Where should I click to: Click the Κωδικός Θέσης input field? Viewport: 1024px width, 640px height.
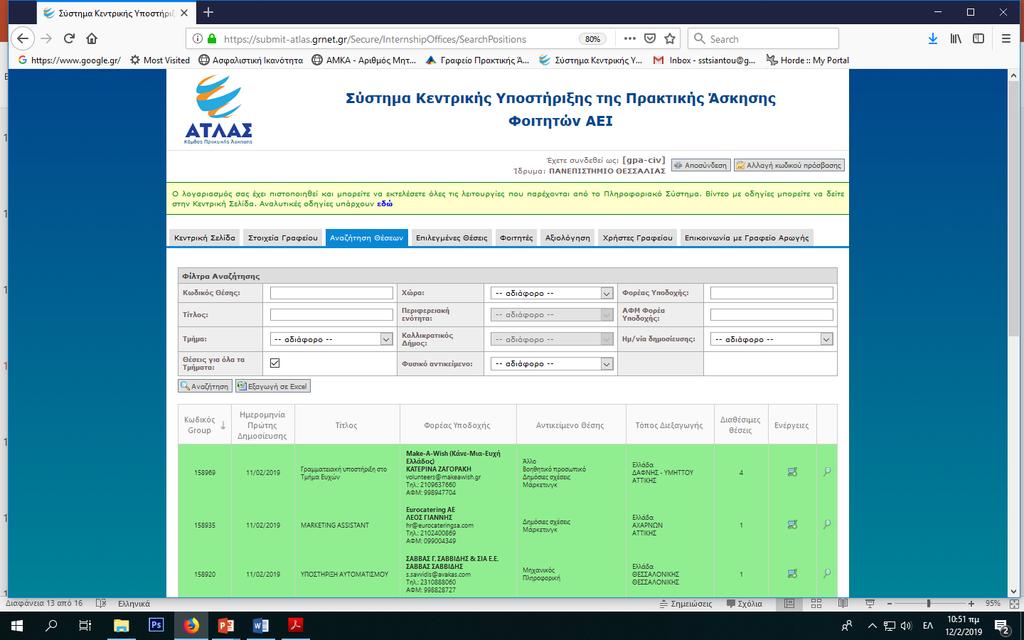point(331,293)
